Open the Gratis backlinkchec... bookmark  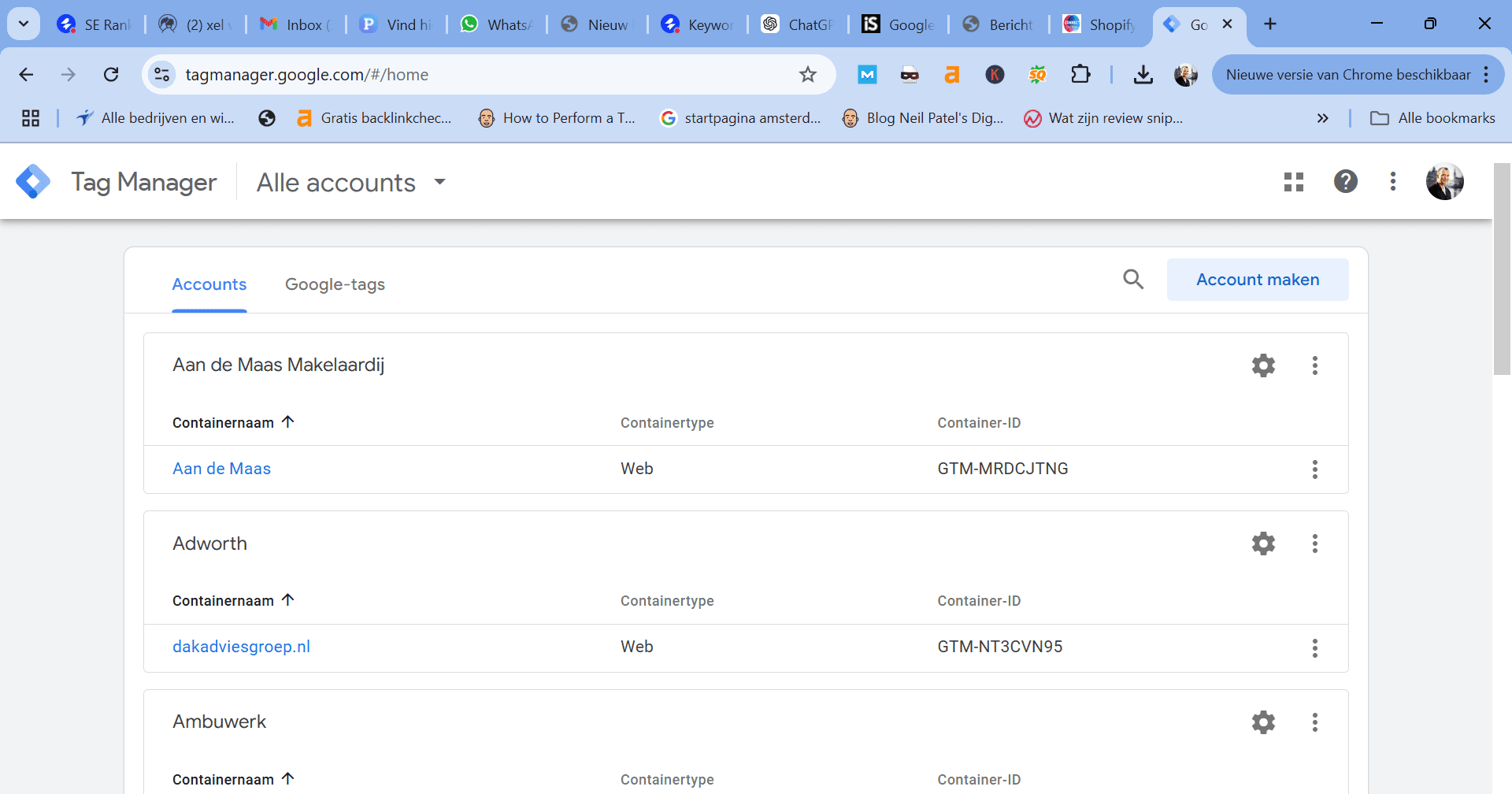click(374, 118)
